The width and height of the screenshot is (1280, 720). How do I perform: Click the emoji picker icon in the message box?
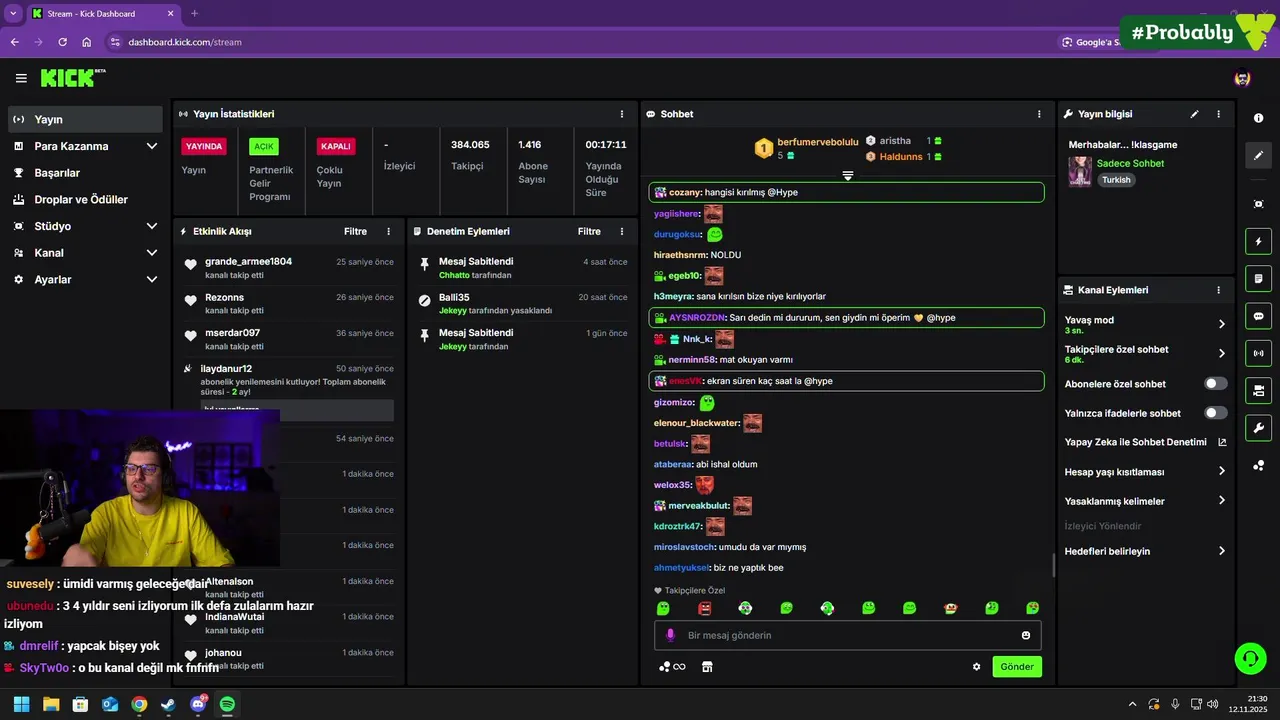tap(1026, 635)
